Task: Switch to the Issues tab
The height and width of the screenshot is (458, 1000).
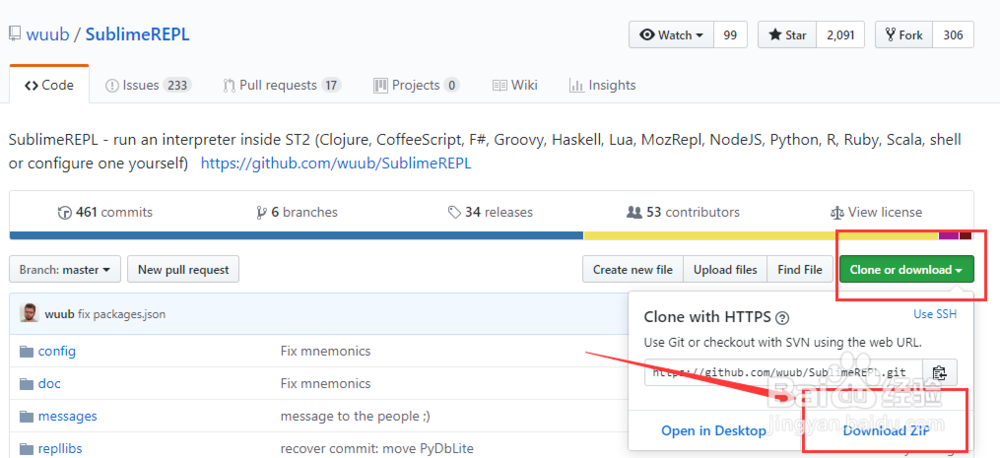Action: click(x=147, y=85)
